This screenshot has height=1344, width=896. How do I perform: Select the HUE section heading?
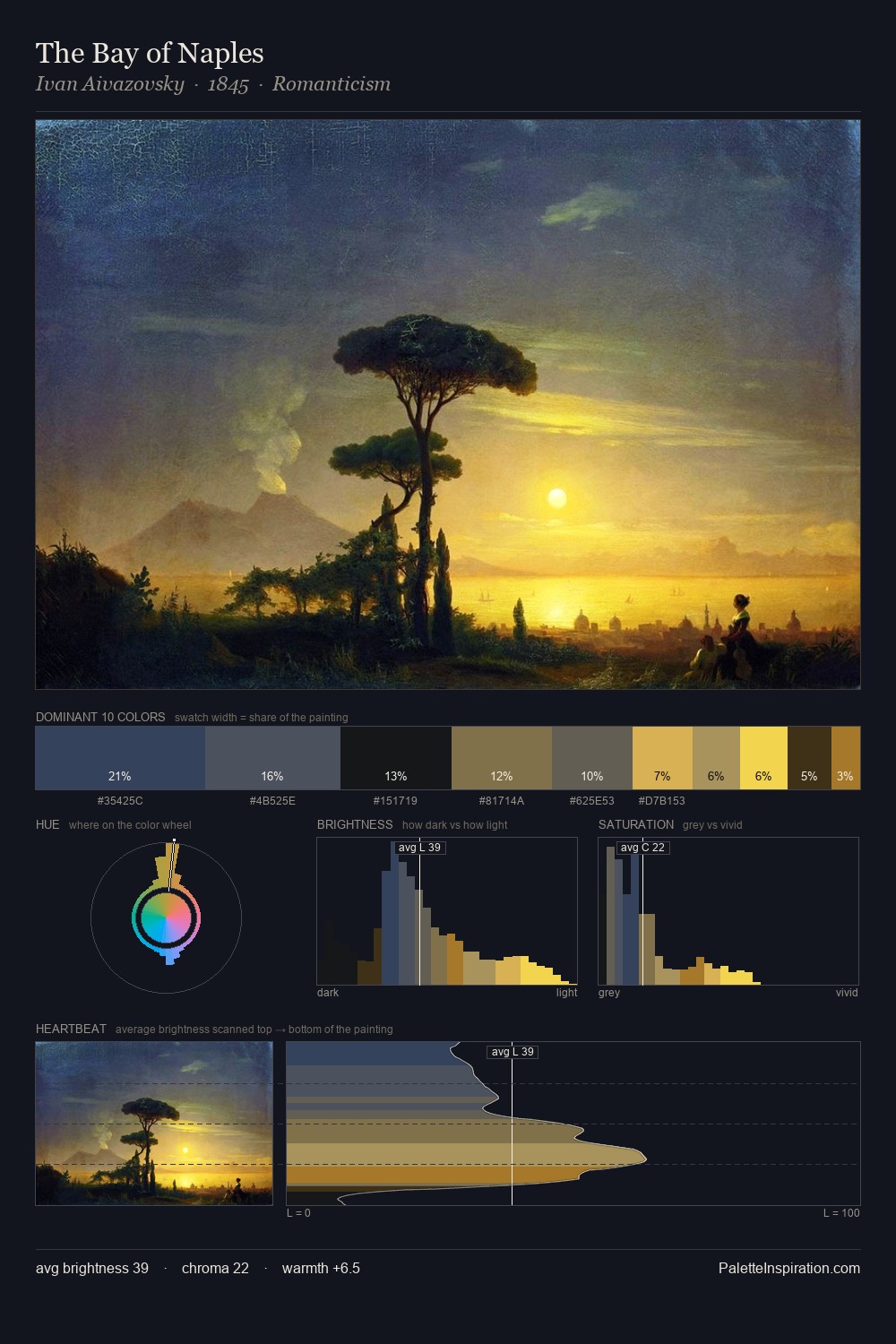point(47,824)
